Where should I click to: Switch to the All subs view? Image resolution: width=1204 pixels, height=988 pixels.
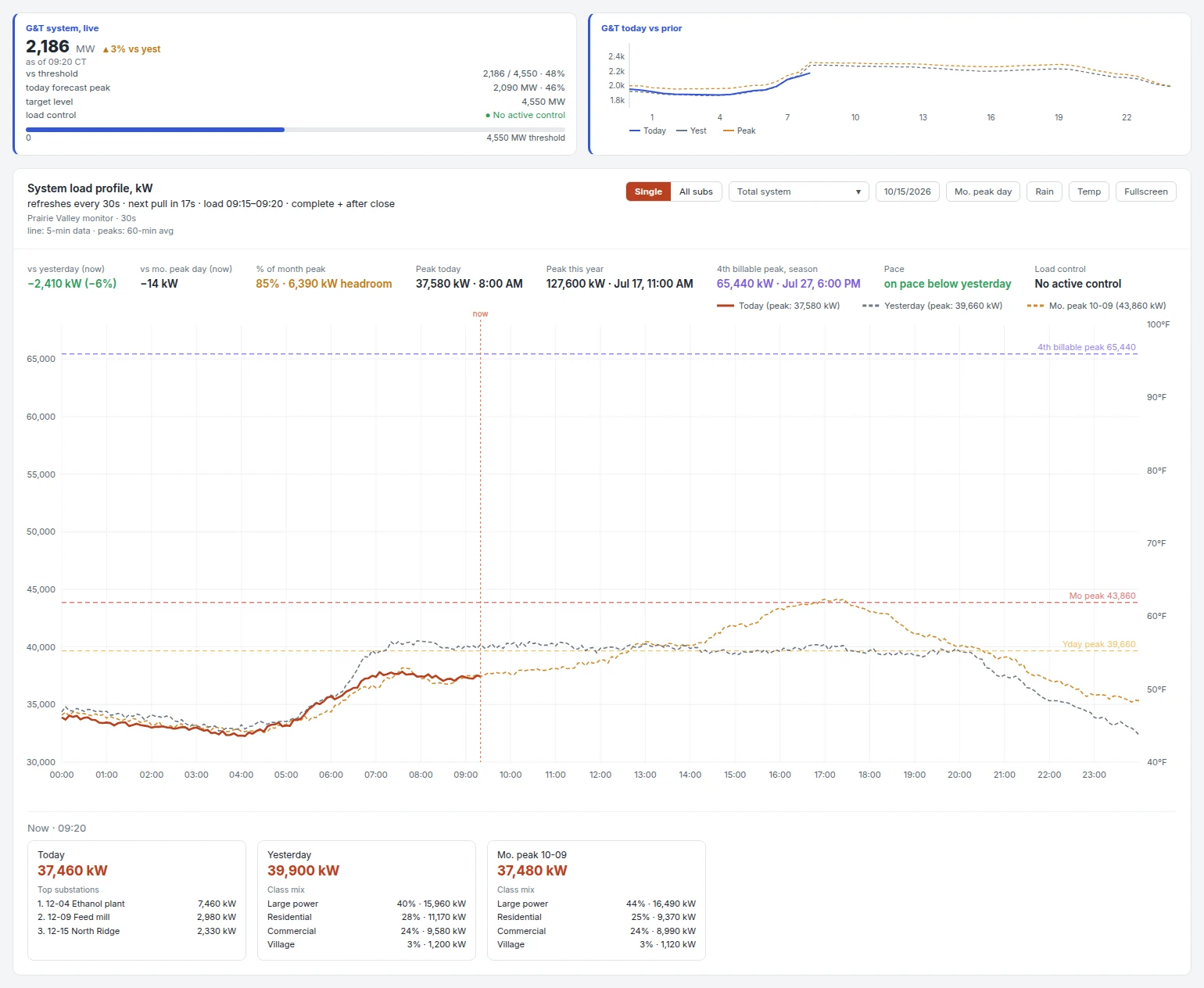click(696, 192)
